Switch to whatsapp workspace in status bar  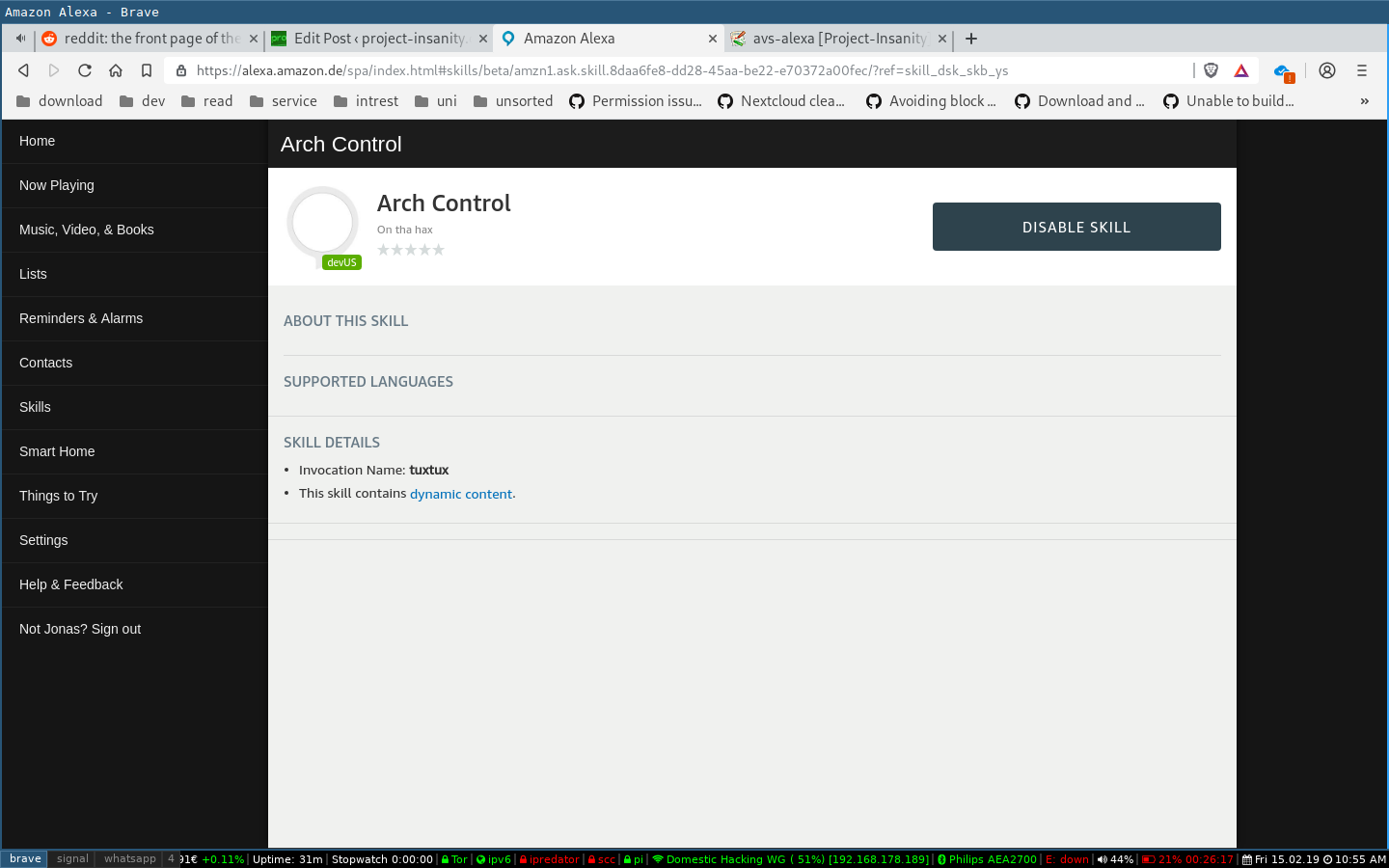129,859
